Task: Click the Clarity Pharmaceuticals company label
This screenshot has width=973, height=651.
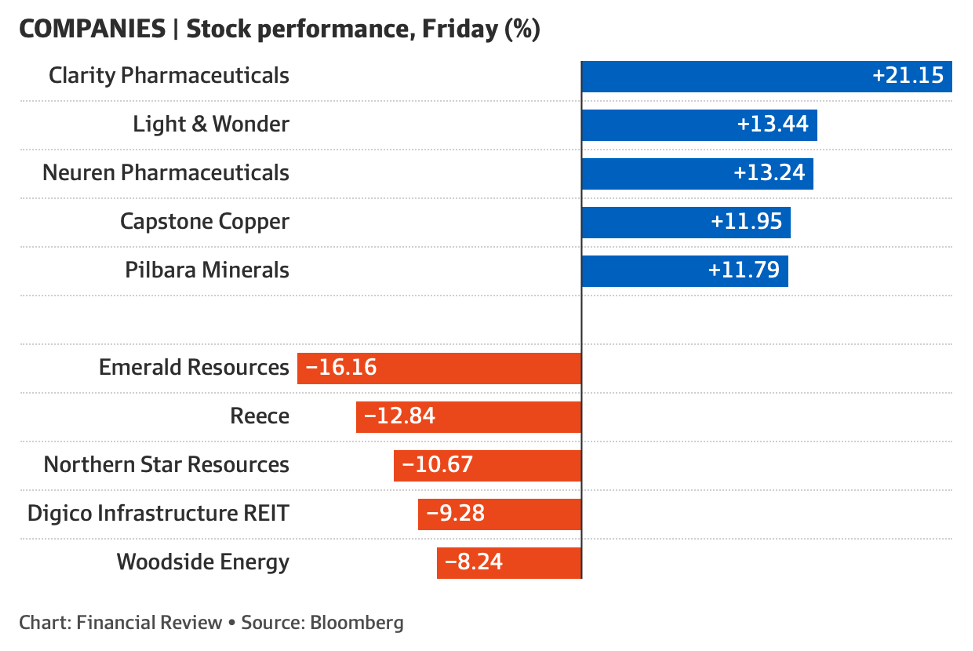Action: (169, 75)
